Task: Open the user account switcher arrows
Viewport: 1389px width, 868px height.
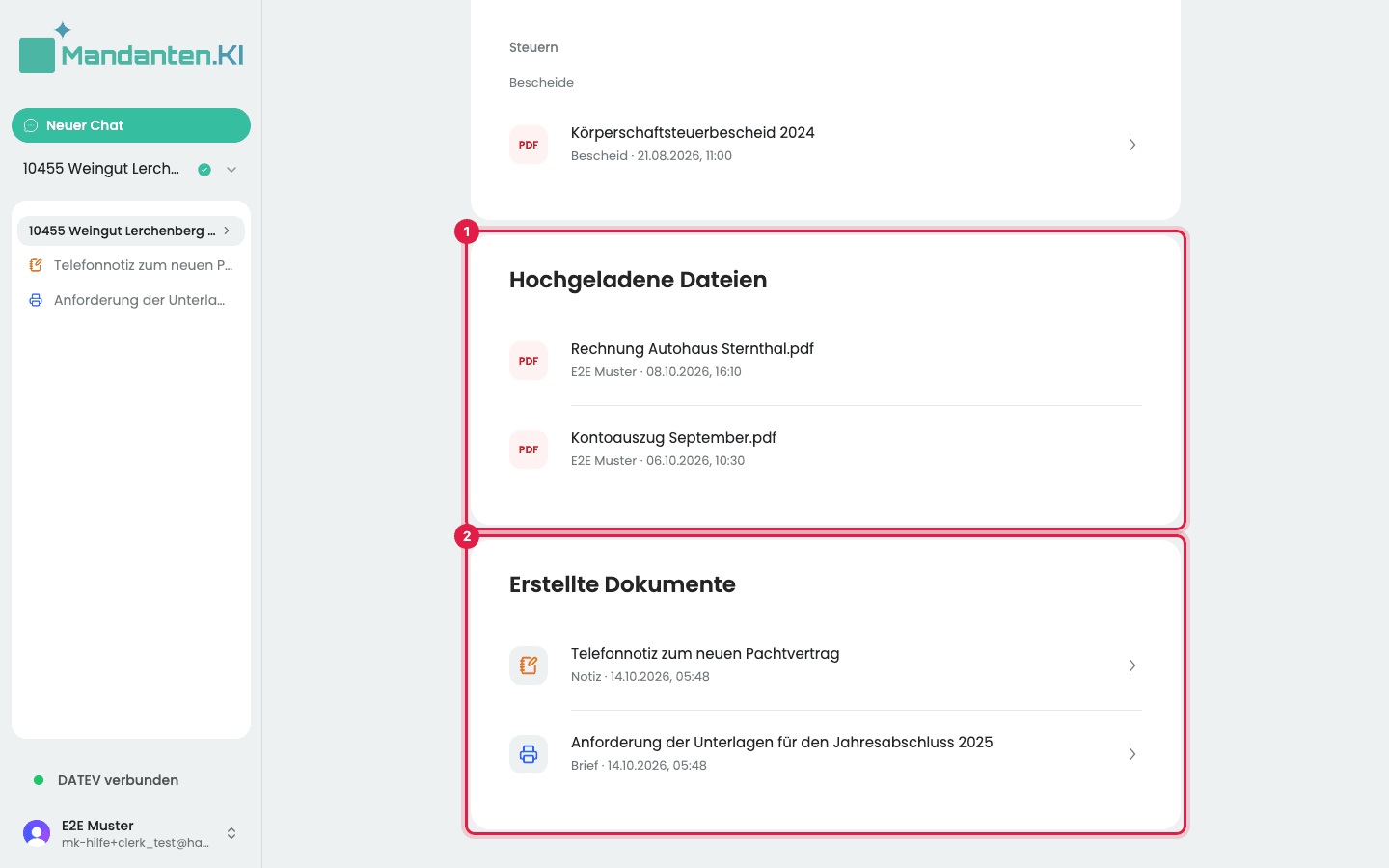Action: tap(231, 833)
